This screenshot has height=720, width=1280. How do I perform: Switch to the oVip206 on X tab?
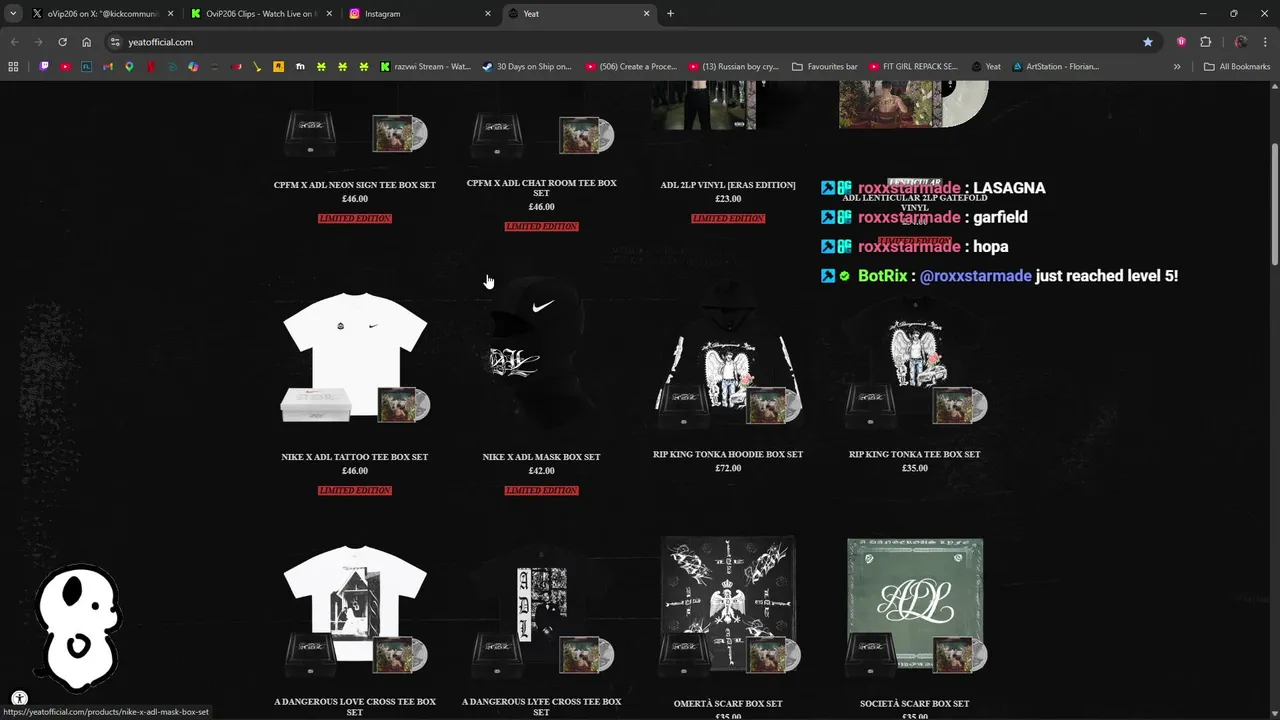coord(102,14)
